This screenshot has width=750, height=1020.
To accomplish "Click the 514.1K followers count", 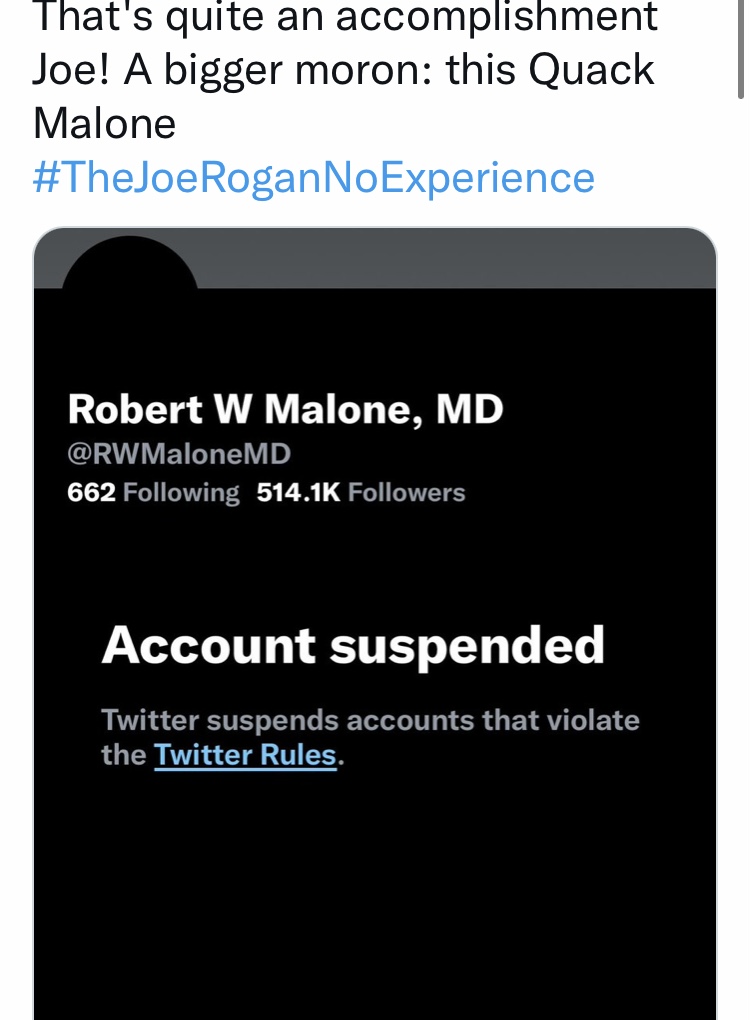I will point(299,492).
